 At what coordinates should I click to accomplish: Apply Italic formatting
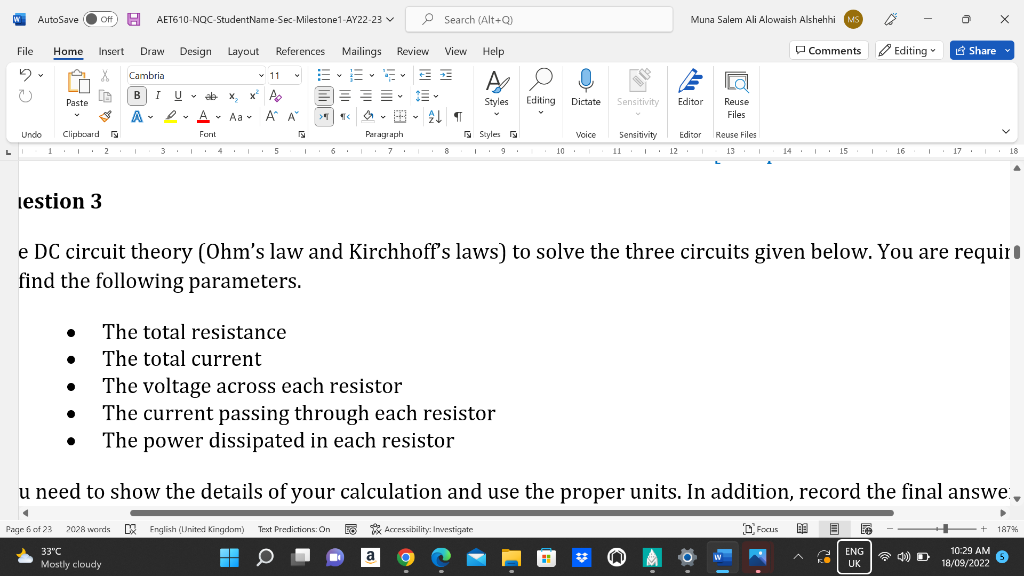pos(155,95)
